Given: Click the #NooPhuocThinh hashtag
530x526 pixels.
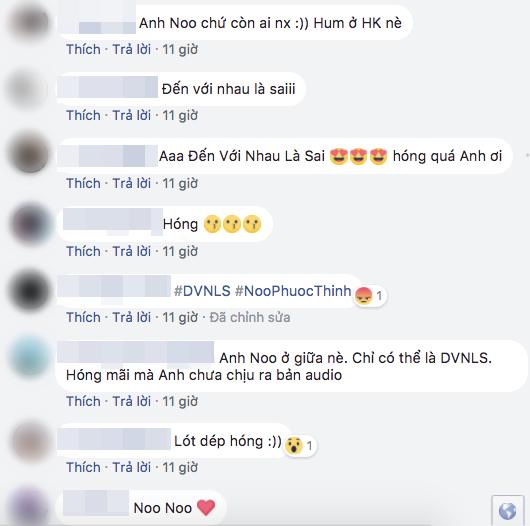Looking at the screenshot, I should click(293, 291).
